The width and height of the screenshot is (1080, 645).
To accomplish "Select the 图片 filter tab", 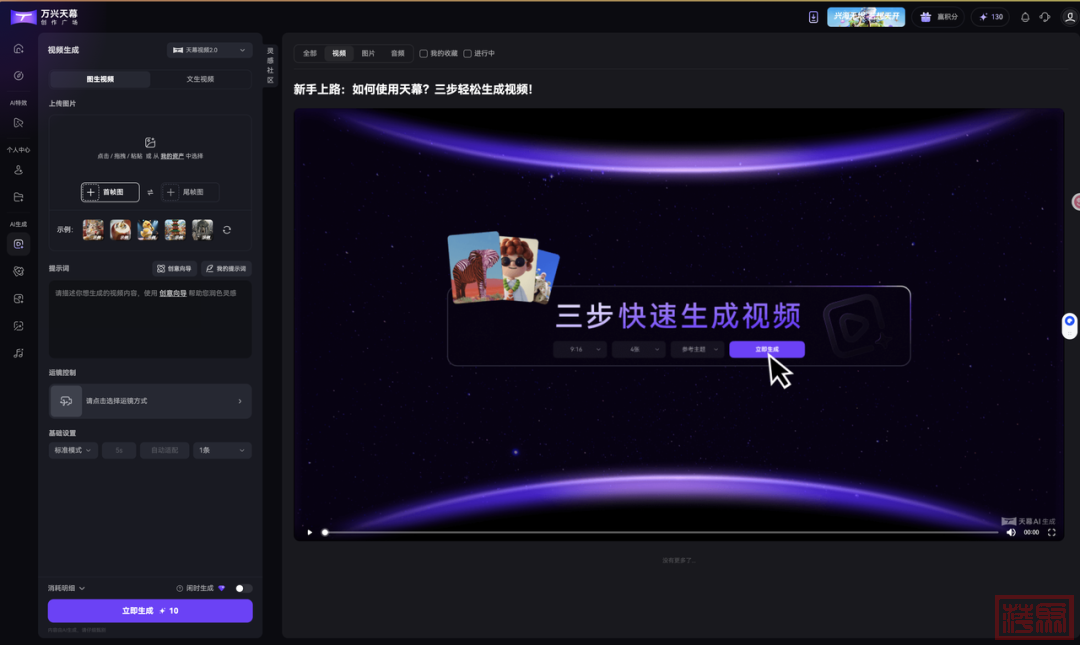I will click(x=368, y=53).
